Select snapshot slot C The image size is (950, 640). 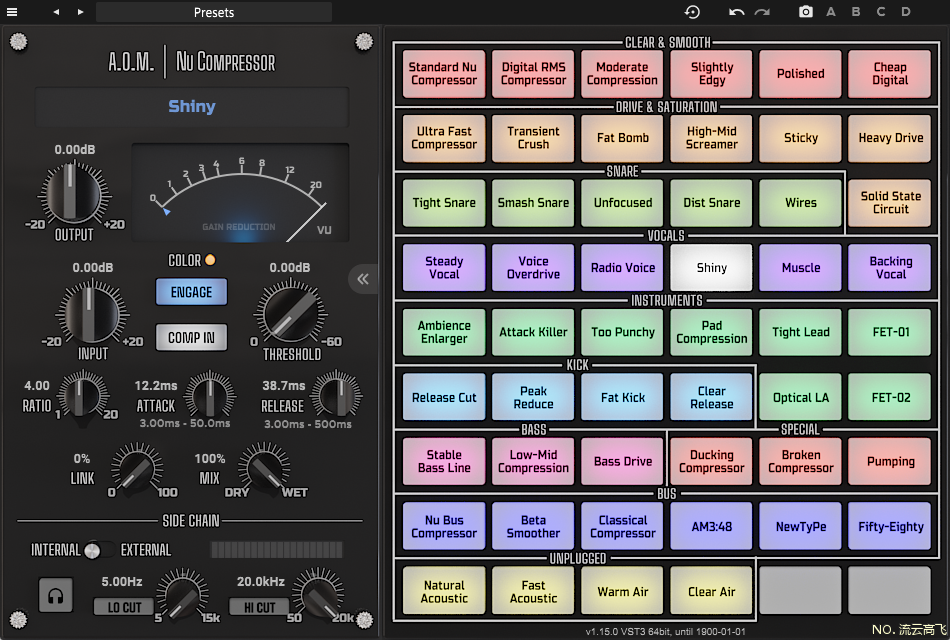(880, 12)
